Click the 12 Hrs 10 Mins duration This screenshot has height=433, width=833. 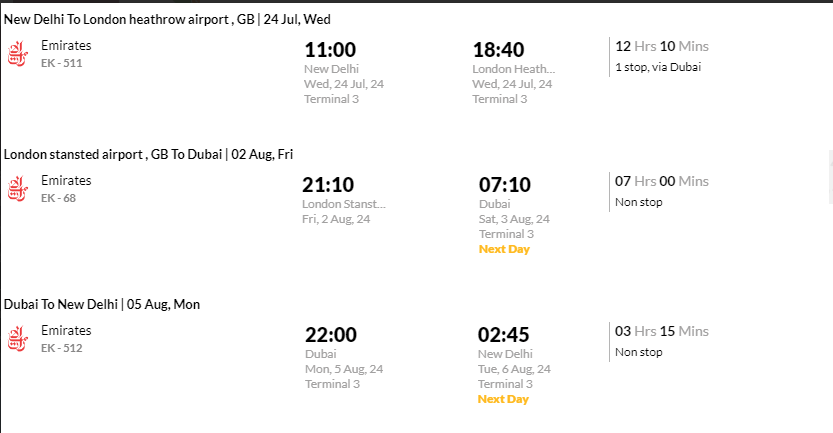662,46
